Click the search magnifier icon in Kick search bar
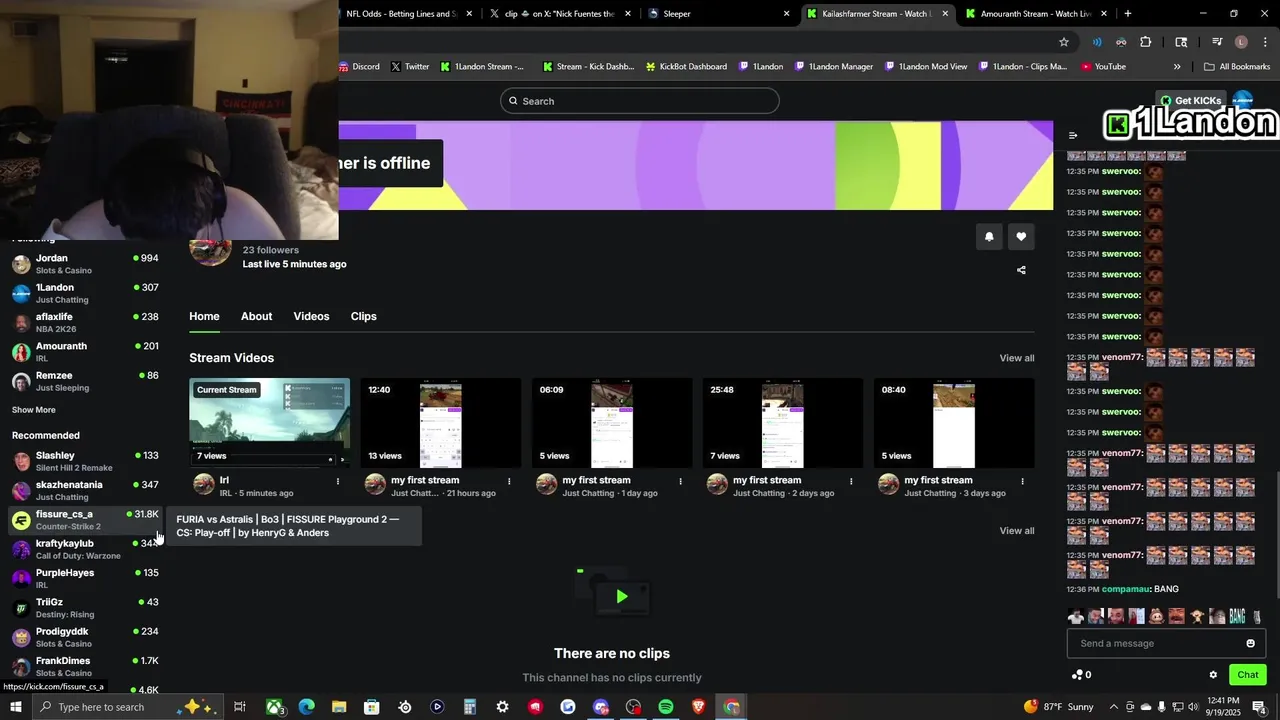This screenshot has width=1280, height=720. (514, 101)
